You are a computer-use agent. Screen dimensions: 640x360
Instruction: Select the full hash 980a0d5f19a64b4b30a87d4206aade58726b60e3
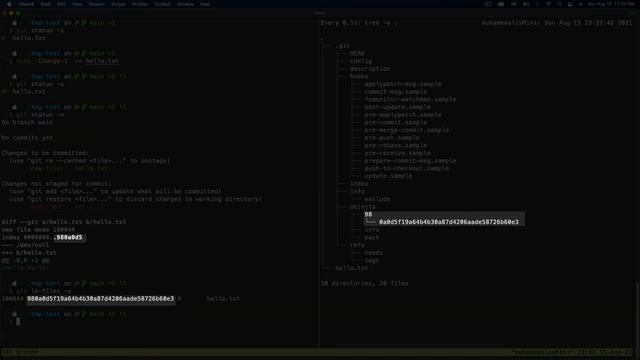click(100, 299)
